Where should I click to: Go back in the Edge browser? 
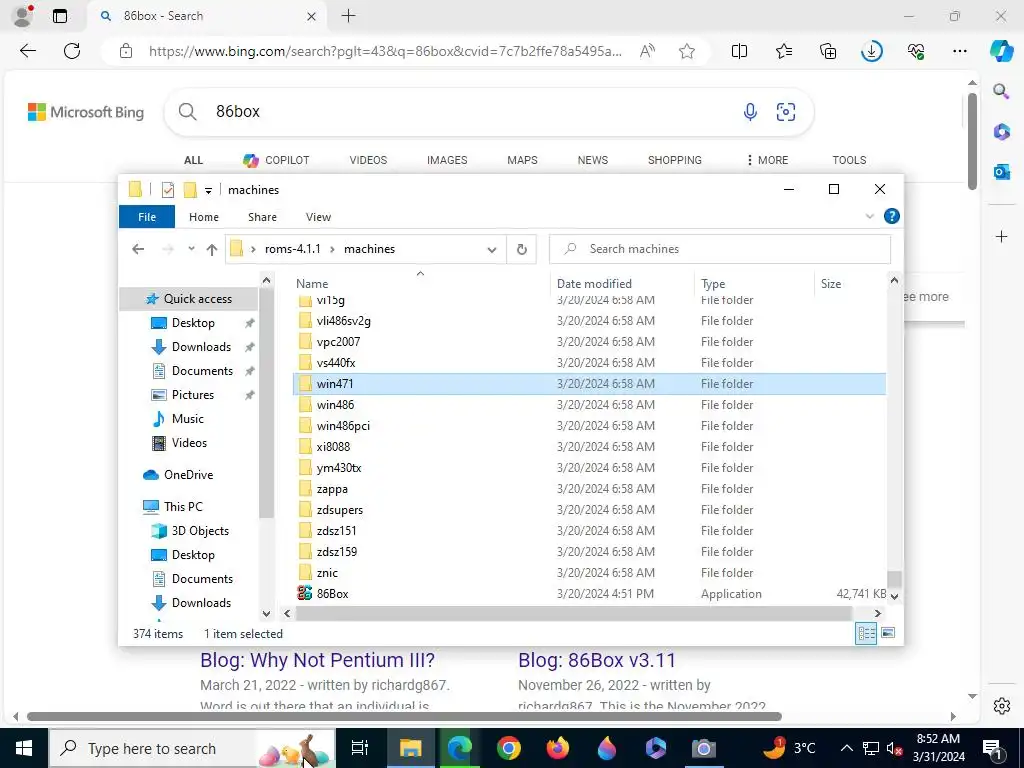27,51
